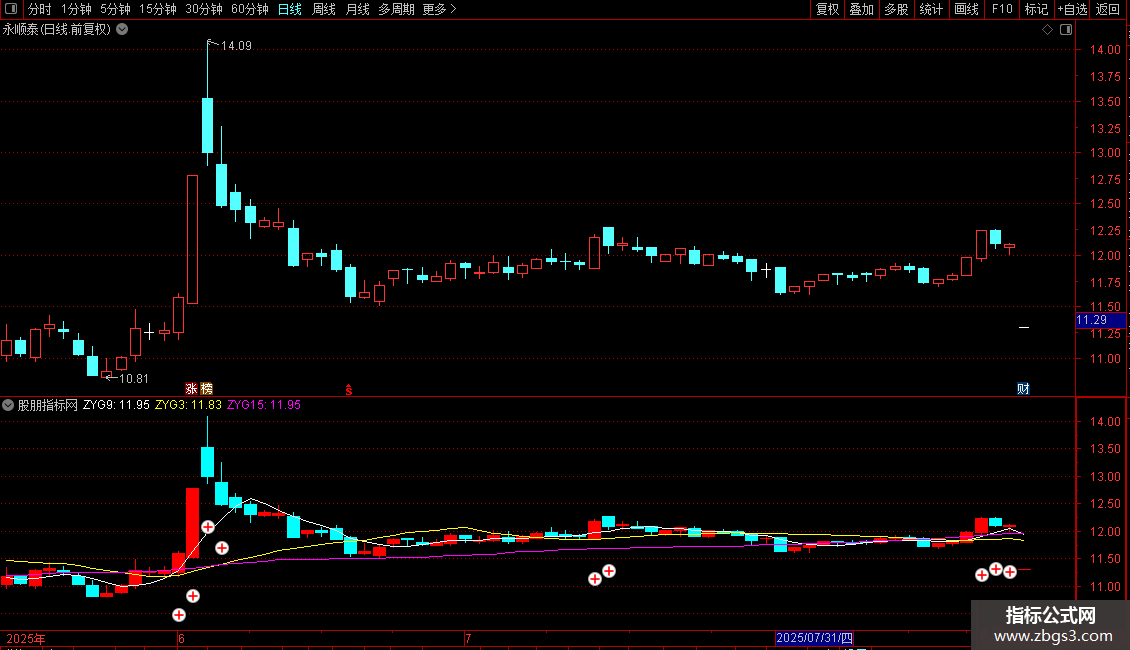Select the 5分钟 period
The image size is (1130, 650).
(x=115, y=9)
